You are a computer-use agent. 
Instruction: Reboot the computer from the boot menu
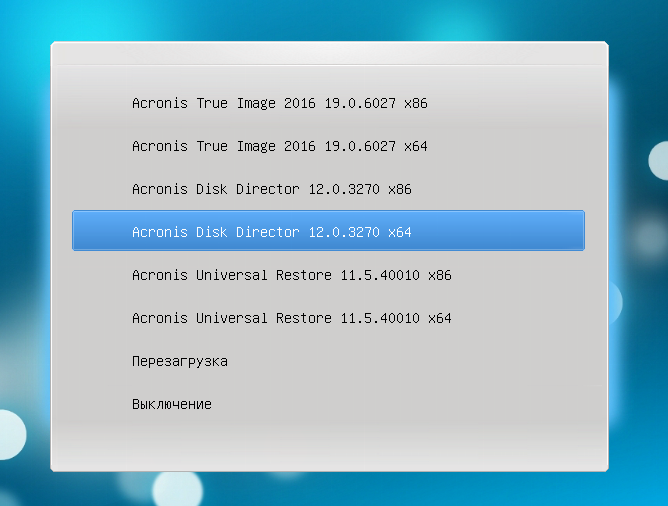(x=180, y=361)
